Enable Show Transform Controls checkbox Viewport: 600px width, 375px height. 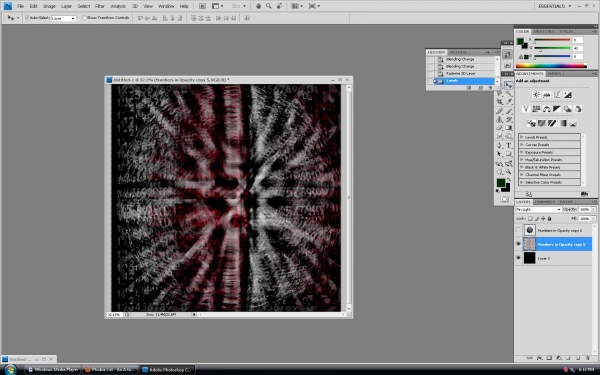point(85,18)
